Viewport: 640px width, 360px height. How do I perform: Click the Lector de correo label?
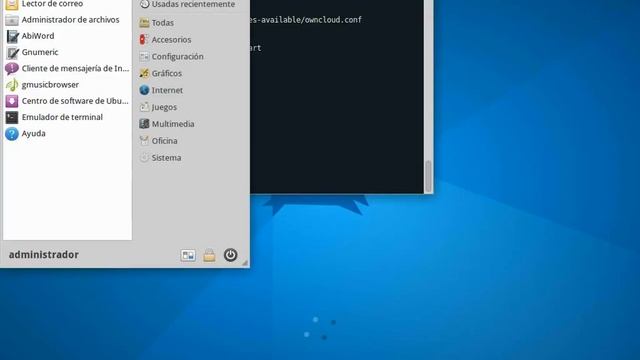pyautogui.click(x=52, y=4)
